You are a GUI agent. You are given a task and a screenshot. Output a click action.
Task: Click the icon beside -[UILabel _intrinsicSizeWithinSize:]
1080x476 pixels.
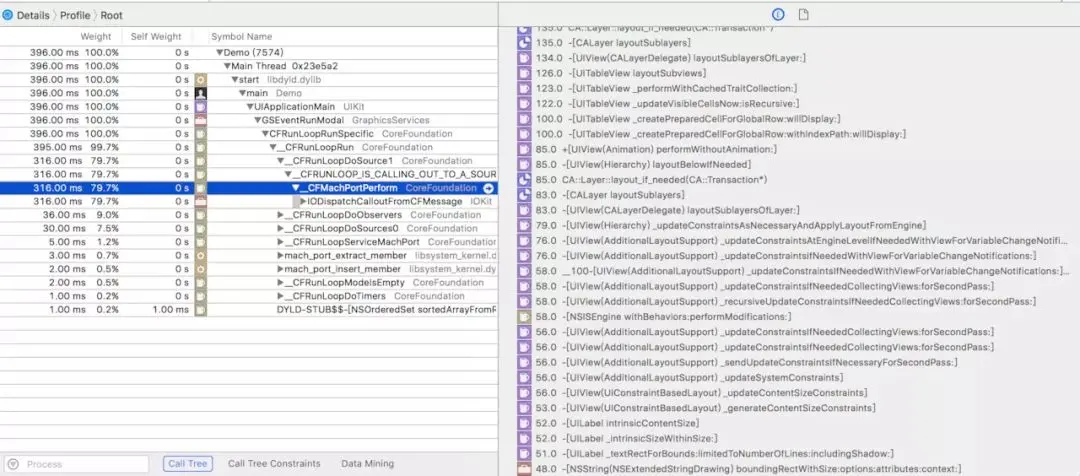pos(523,438)
